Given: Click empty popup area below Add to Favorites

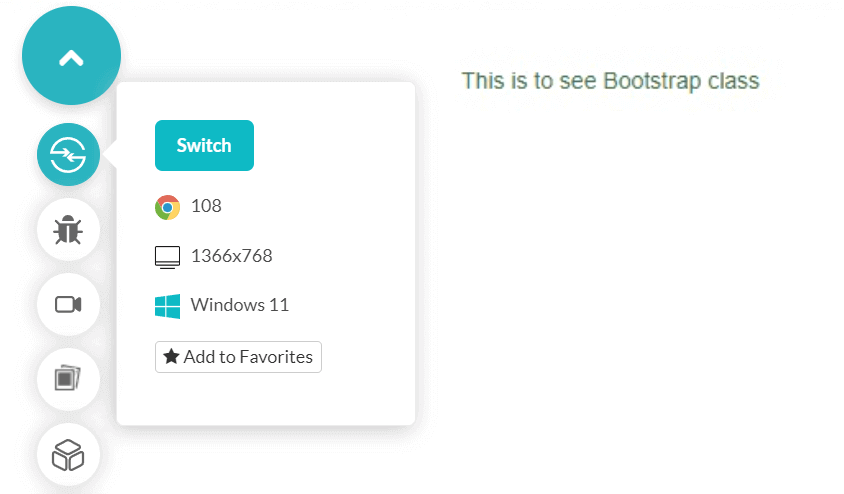Looking at the screenshot, I should tap(265, 400).
